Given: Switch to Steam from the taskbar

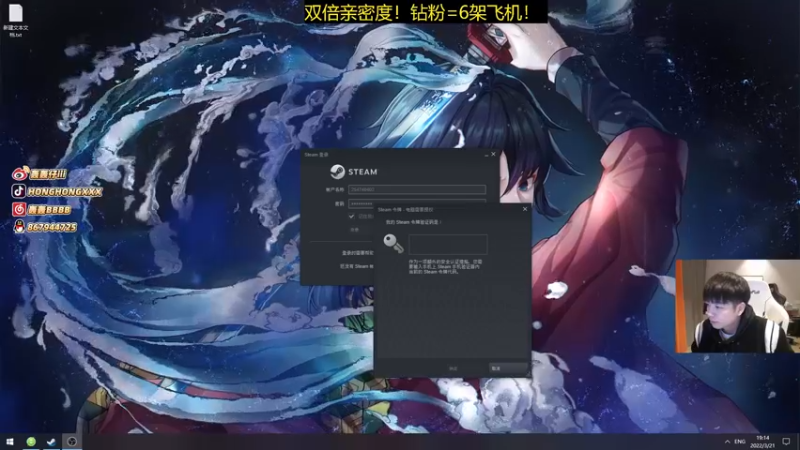Looking at the screenshot, I should (51, 442).
